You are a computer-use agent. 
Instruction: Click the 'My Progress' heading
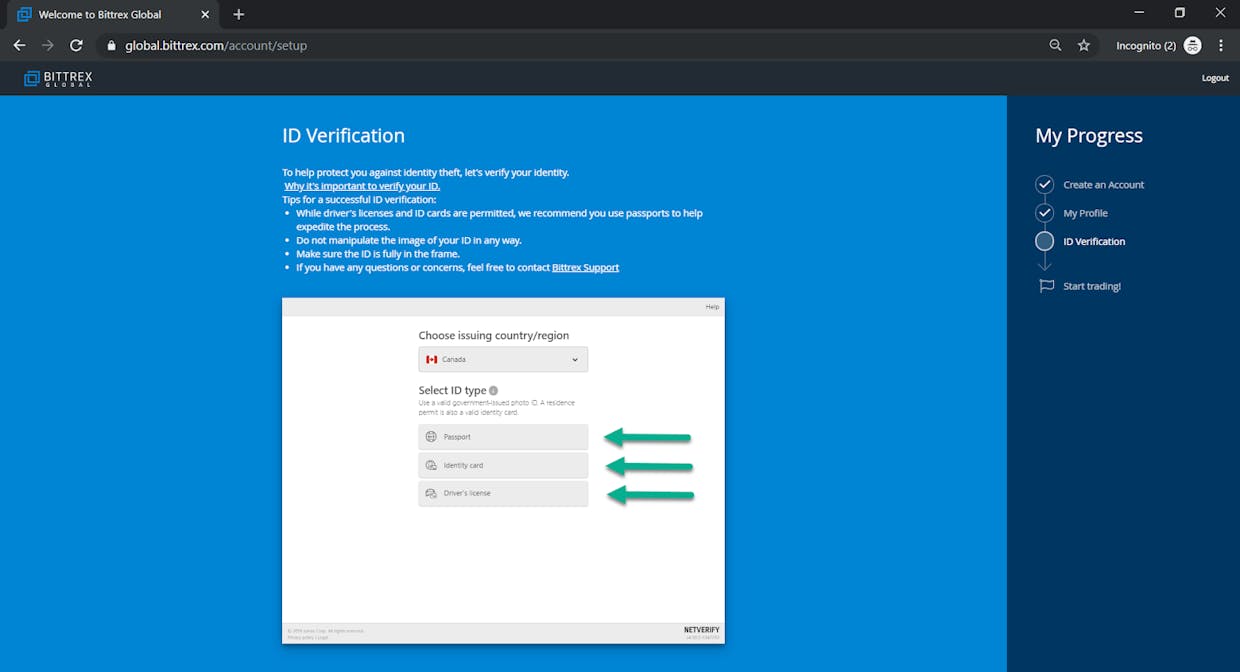click(1089, 136)
